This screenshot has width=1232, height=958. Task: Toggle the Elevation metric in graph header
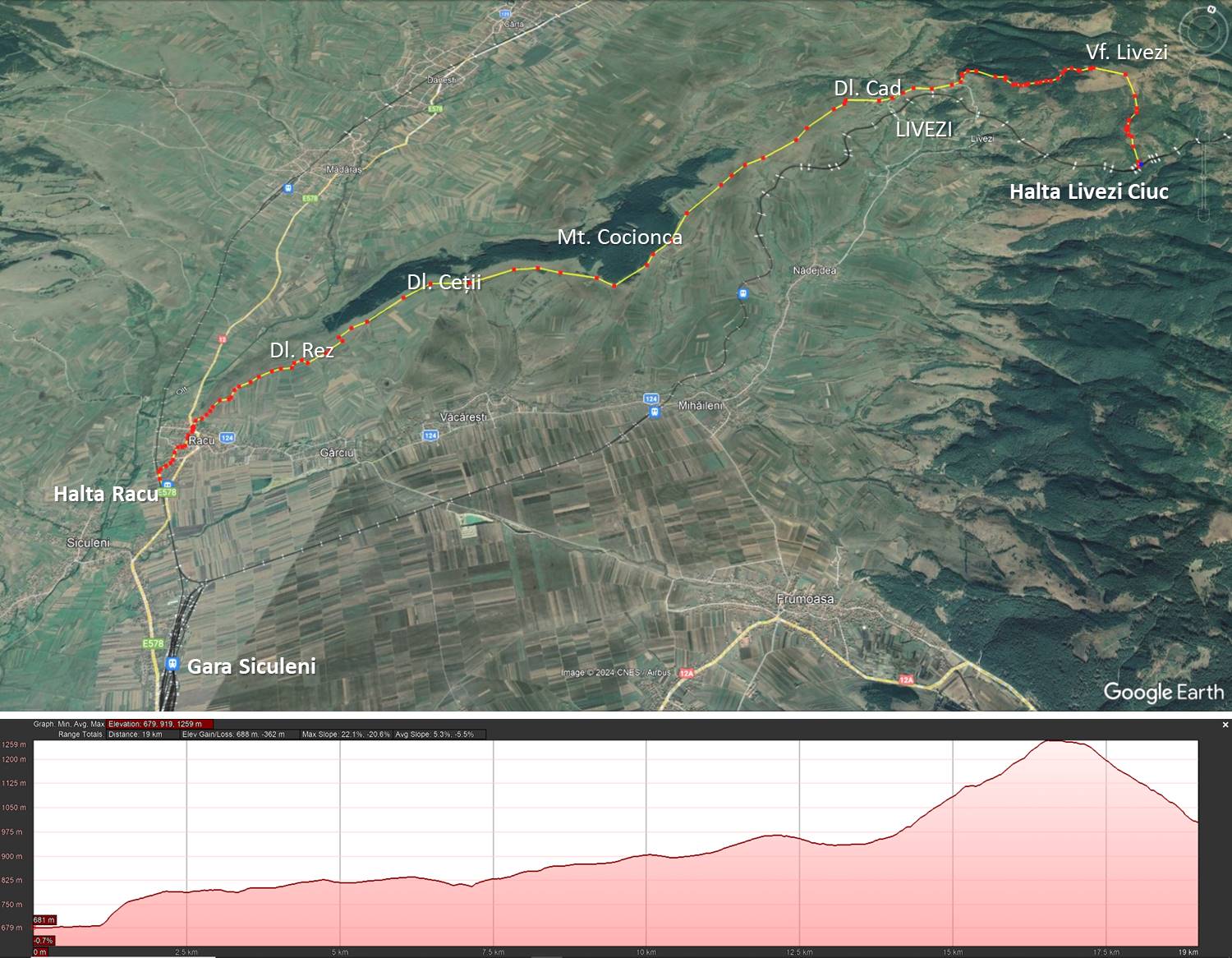[160, 724]
